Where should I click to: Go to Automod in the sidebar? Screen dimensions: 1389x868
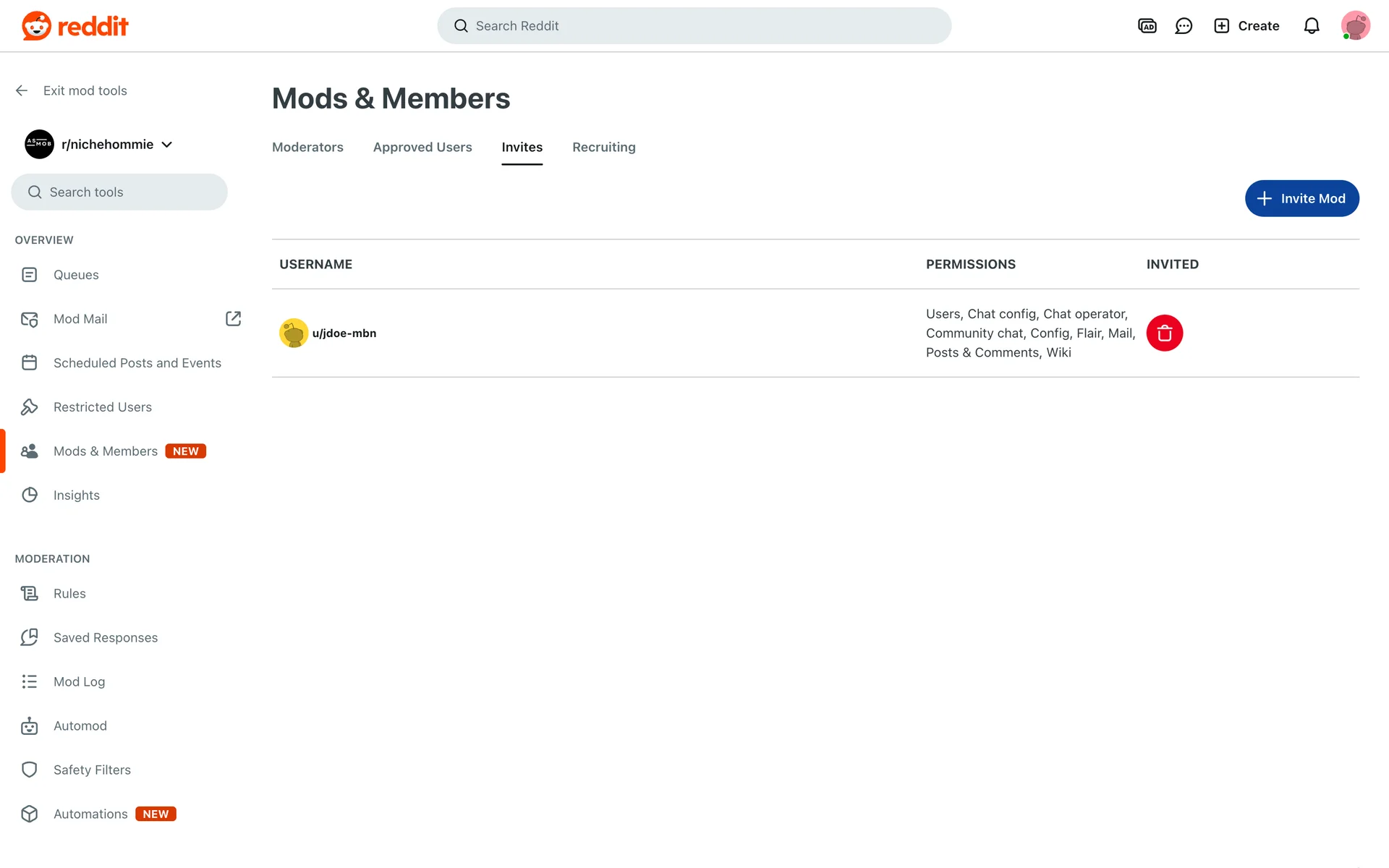coord(80,726)
